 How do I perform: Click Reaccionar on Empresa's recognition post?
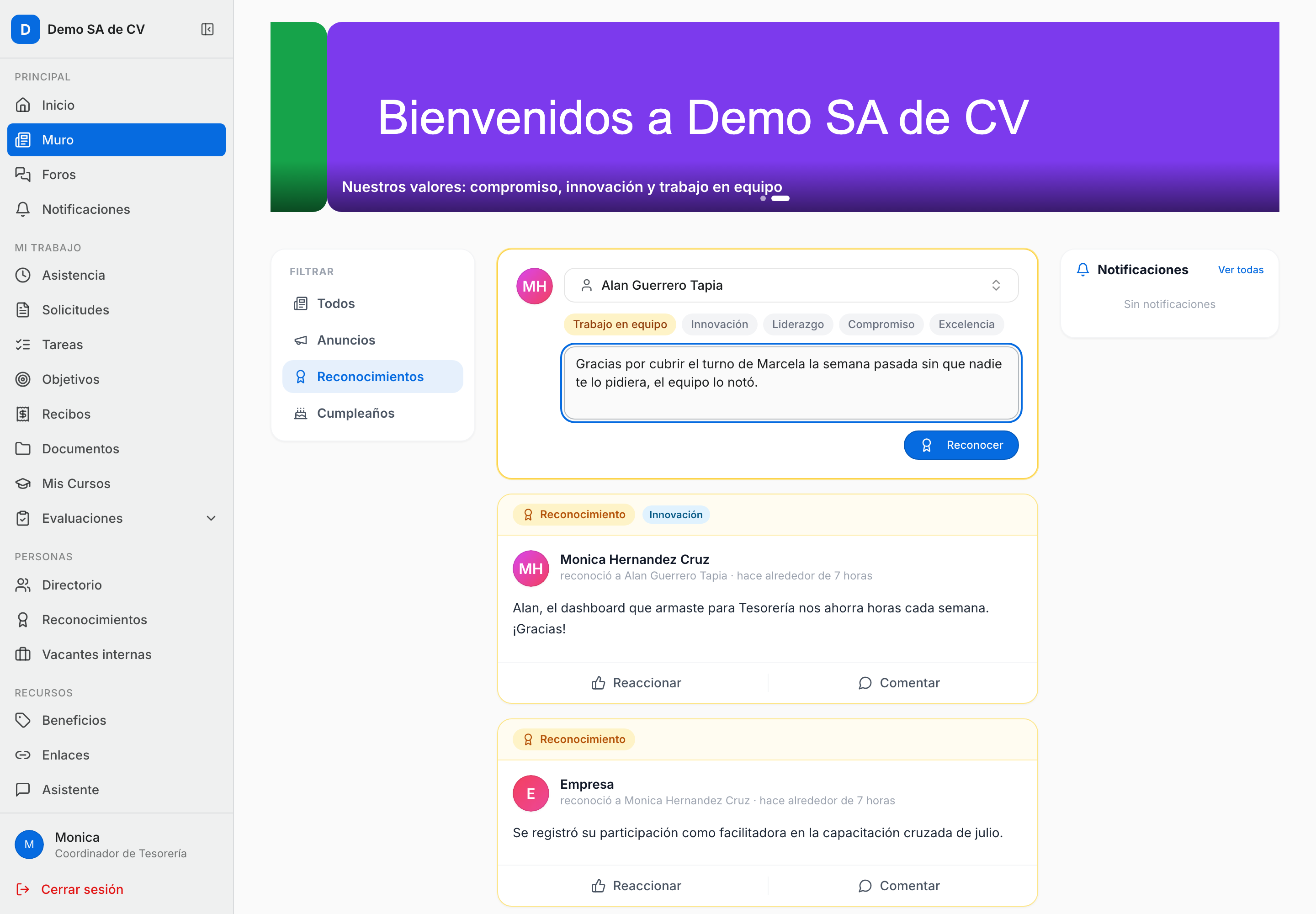[x=636, y=886]
